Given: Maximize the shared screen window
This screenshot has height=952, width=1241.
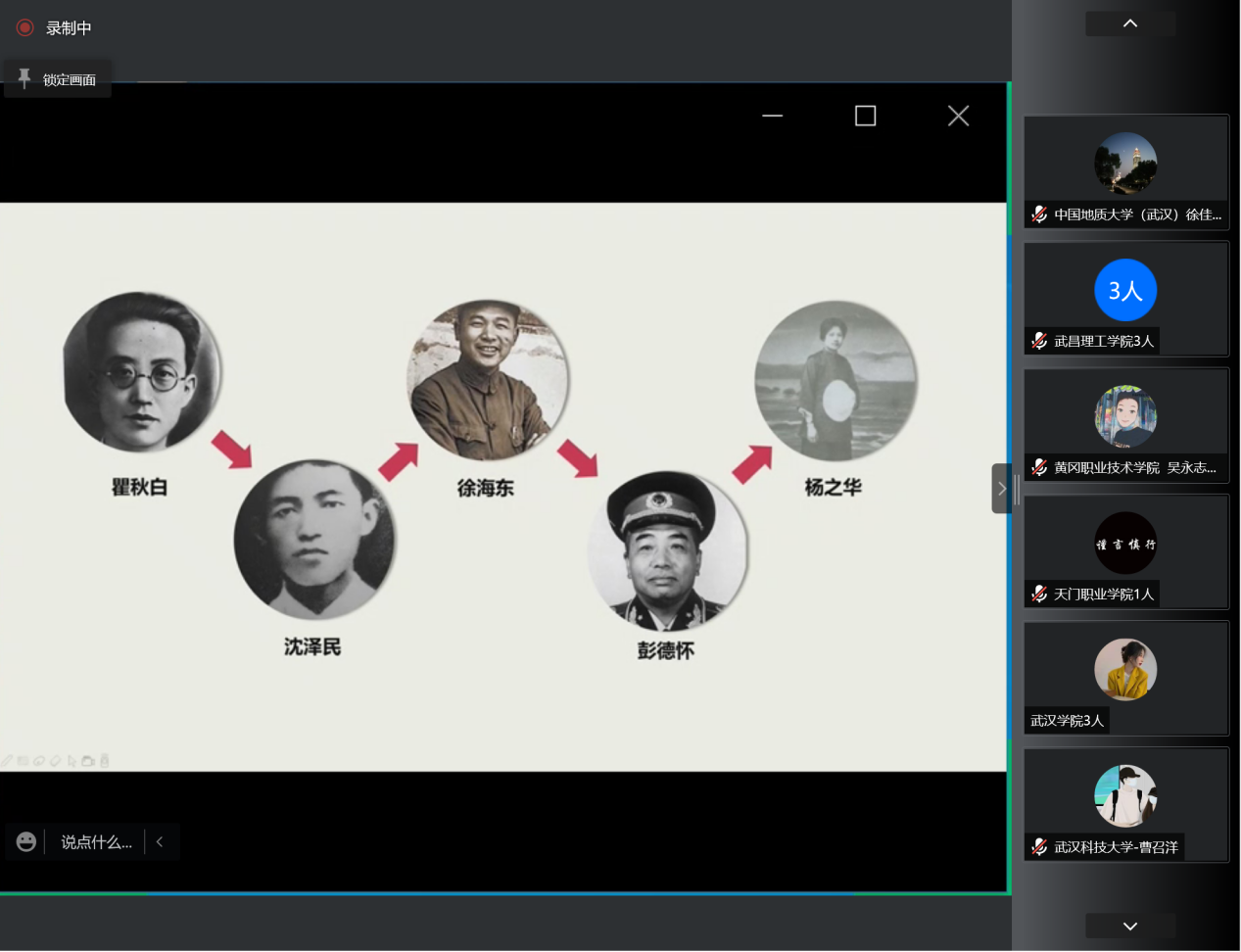Looking at the screenshot, I should [865, 116].
